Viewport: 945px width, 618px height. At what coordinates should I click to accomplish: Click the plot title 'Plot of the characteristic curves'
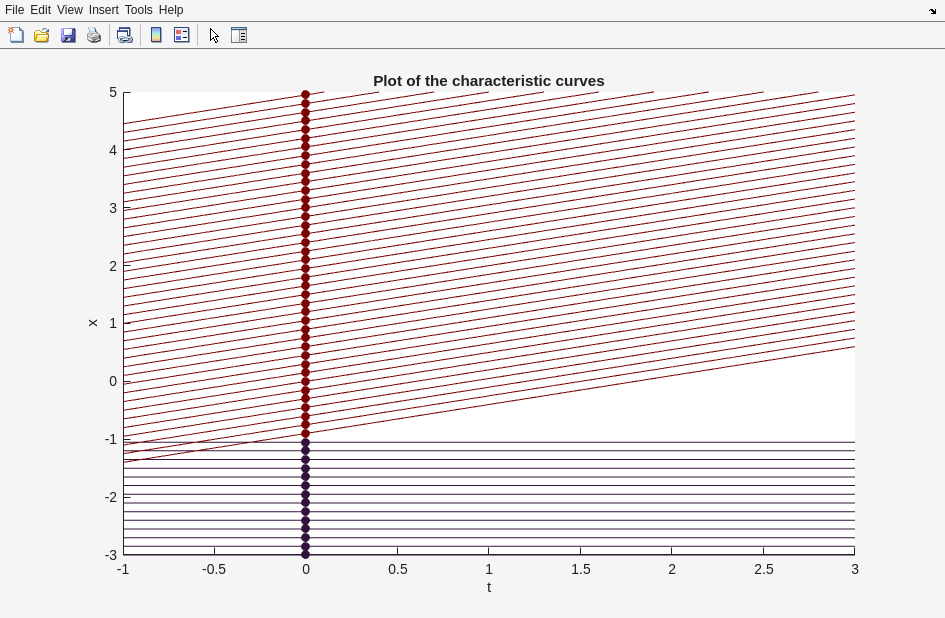pos(488,81)
